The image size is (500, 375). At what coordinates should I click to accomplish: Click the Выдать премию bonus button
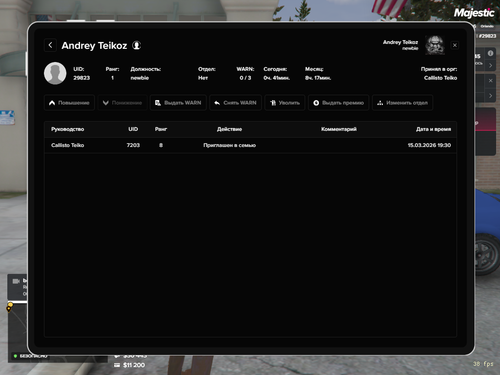click(x=338, y=103)
